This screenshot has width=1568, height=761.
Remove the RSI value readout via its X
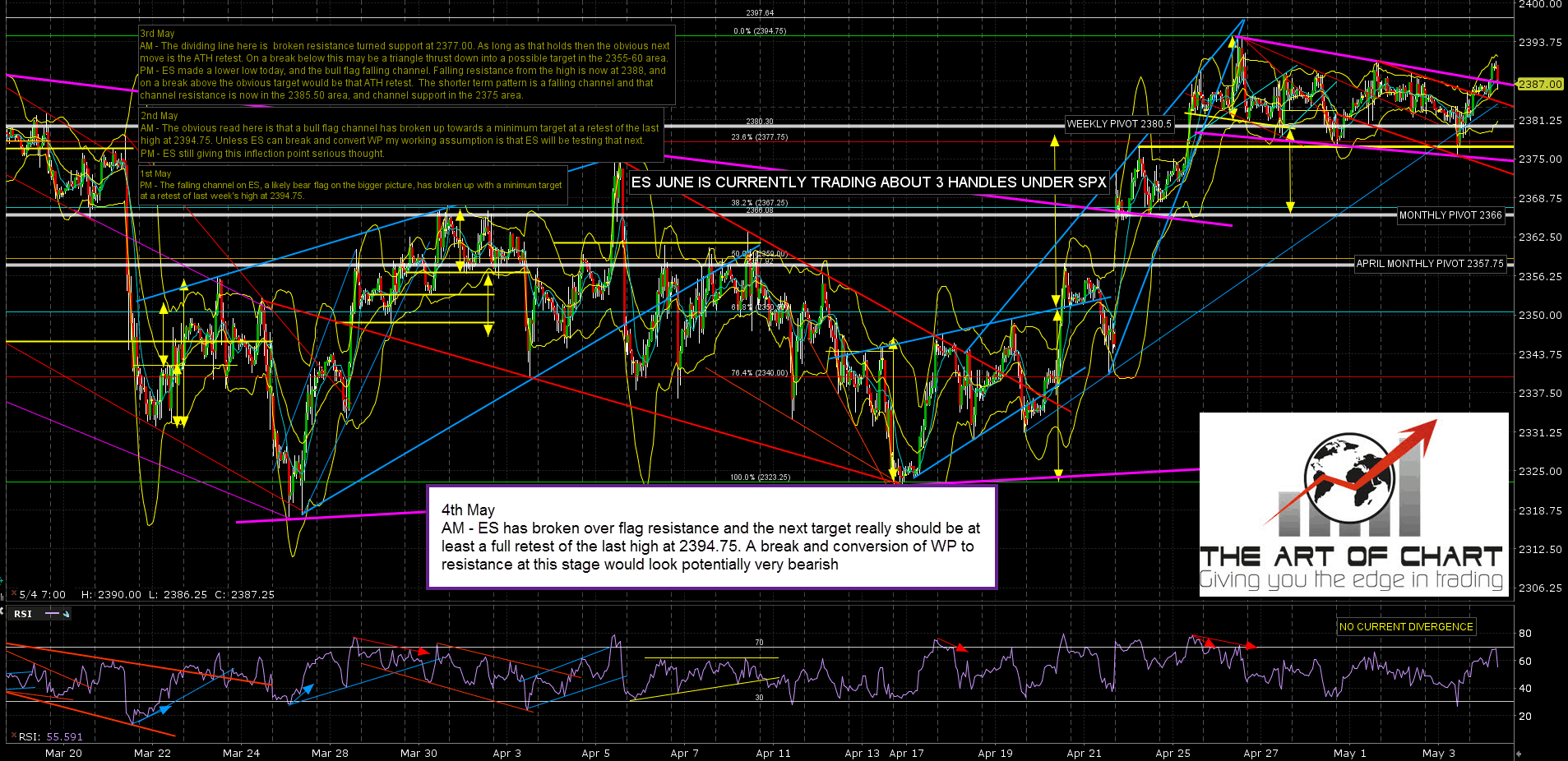click(12, 736)
